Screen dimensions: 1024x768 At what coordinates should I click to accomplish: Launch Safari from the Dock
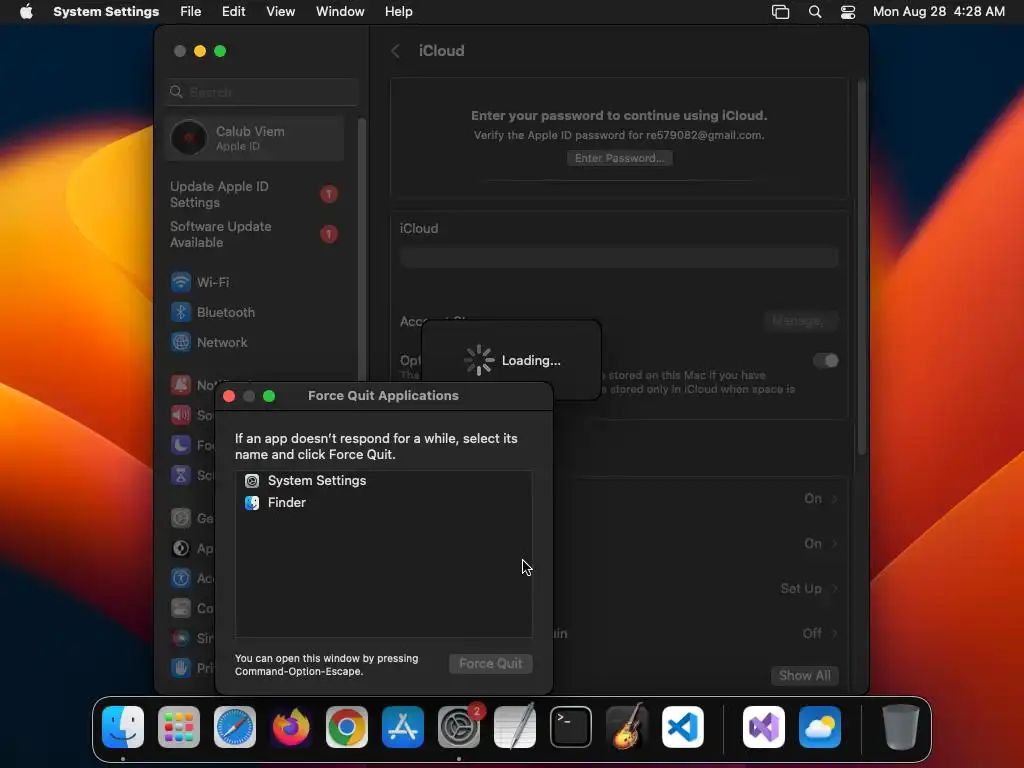pos(235,727)
